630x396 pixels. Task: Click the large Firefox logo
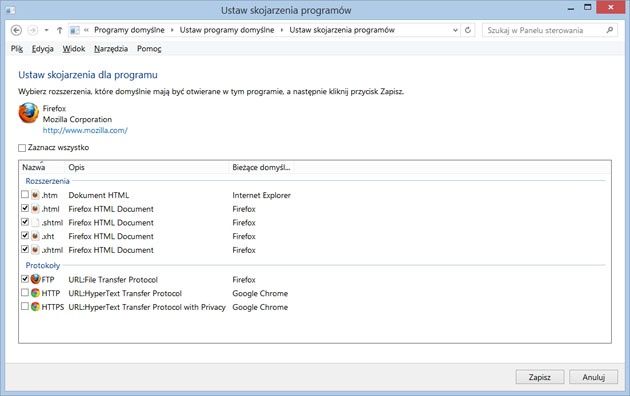[x=29, y=113]
